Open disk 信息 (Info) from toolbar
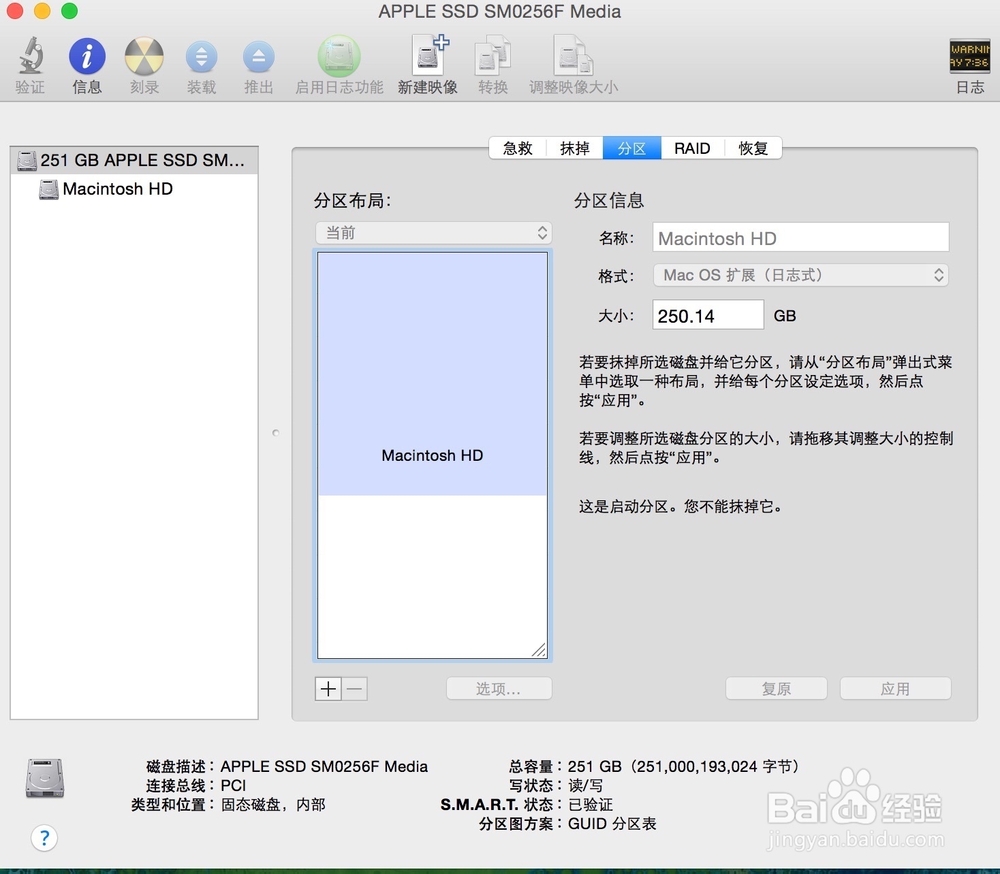Image resolution: width=1000 pixels, height=874 pixels. [86, 62]
